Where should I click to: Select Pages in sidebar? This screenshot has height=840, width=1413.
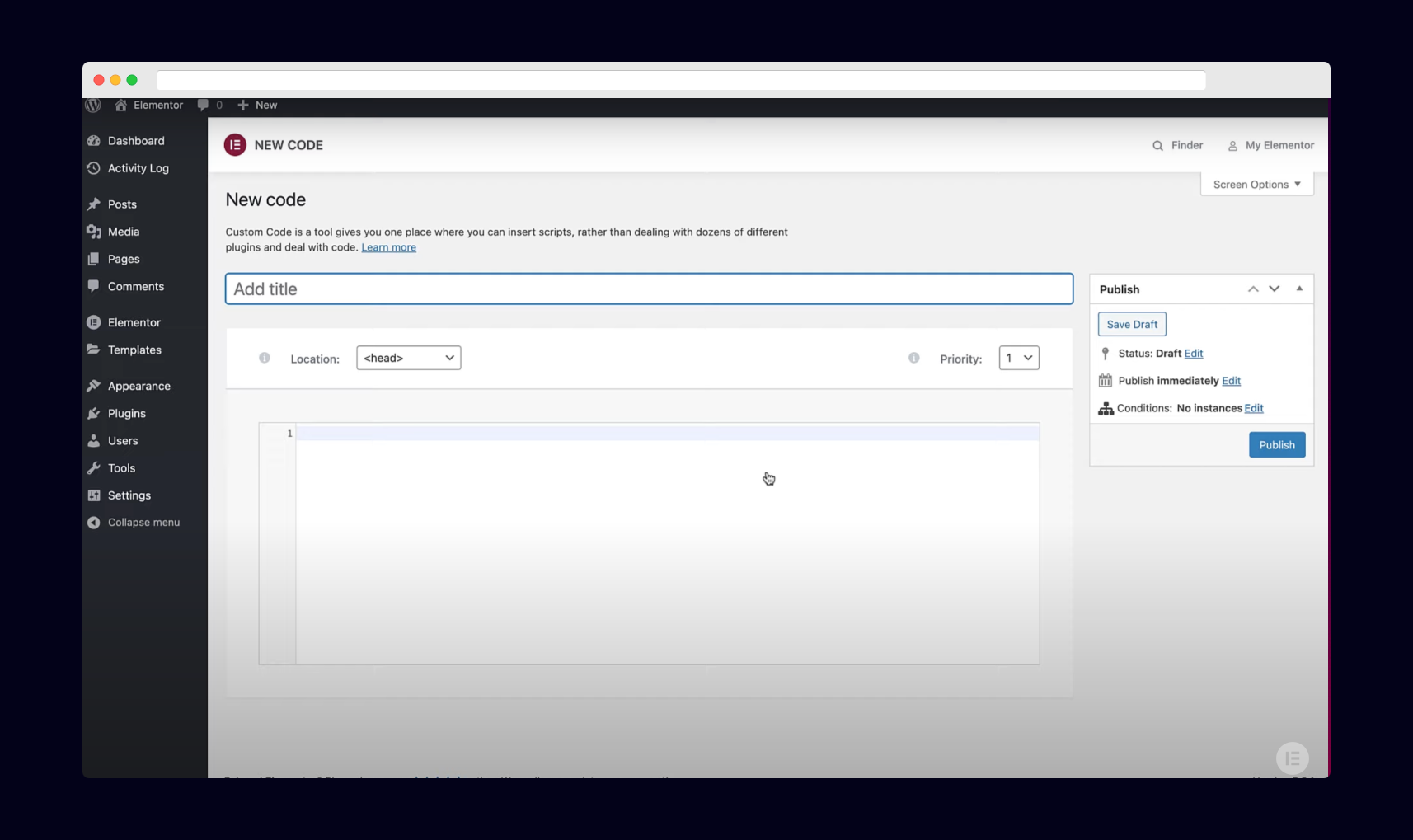(x=124, y=259)
